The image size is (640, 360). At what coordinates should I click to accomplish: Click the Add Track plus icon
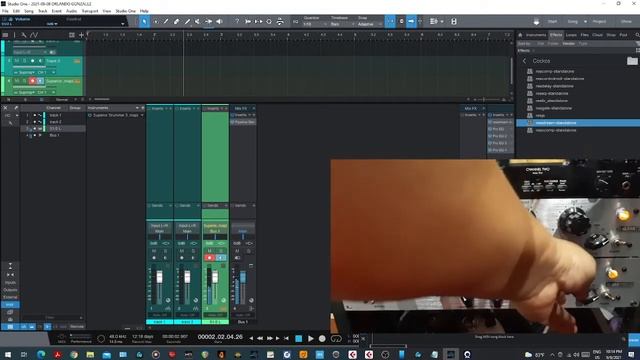81,35
